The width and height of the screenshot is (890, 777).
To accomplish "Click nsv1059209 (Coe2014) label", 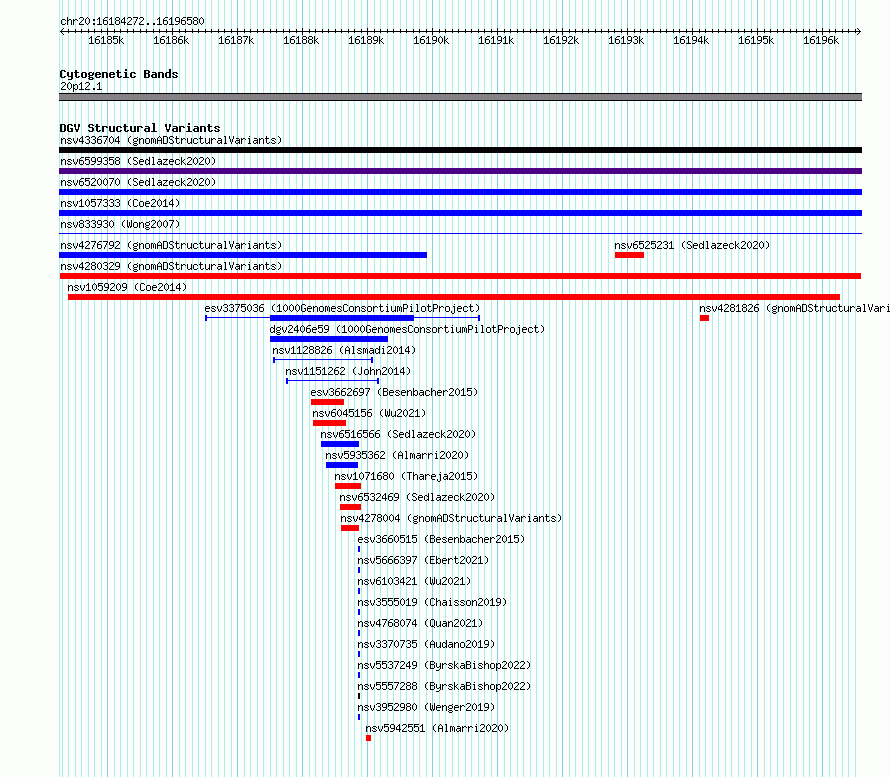I will 127,287.
